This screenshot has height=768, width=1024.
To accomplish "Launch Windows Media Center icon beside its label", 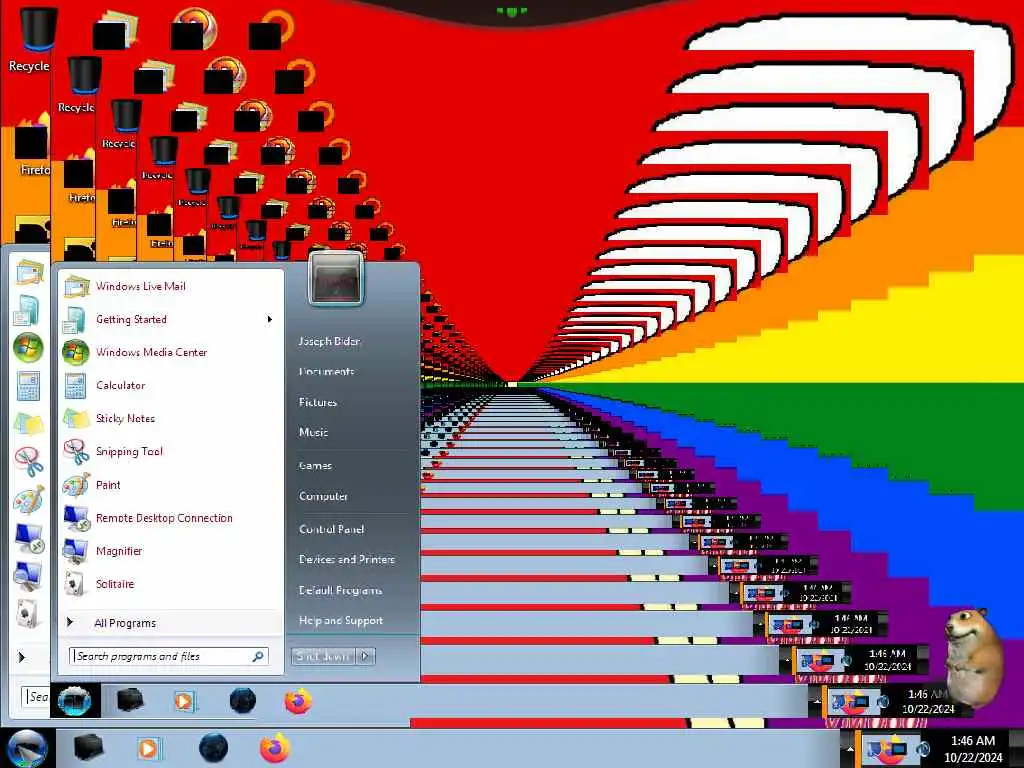I will click(75, 353).
